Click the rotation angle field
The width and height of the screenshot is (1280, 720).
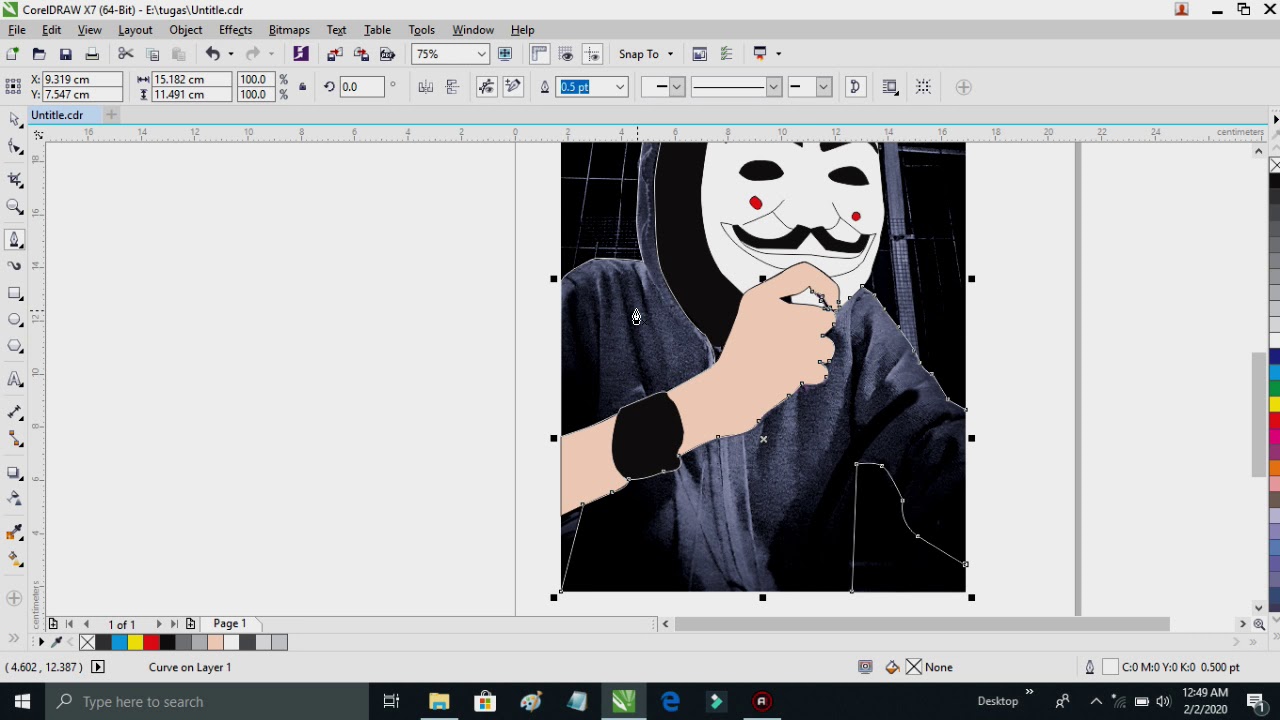362,87
